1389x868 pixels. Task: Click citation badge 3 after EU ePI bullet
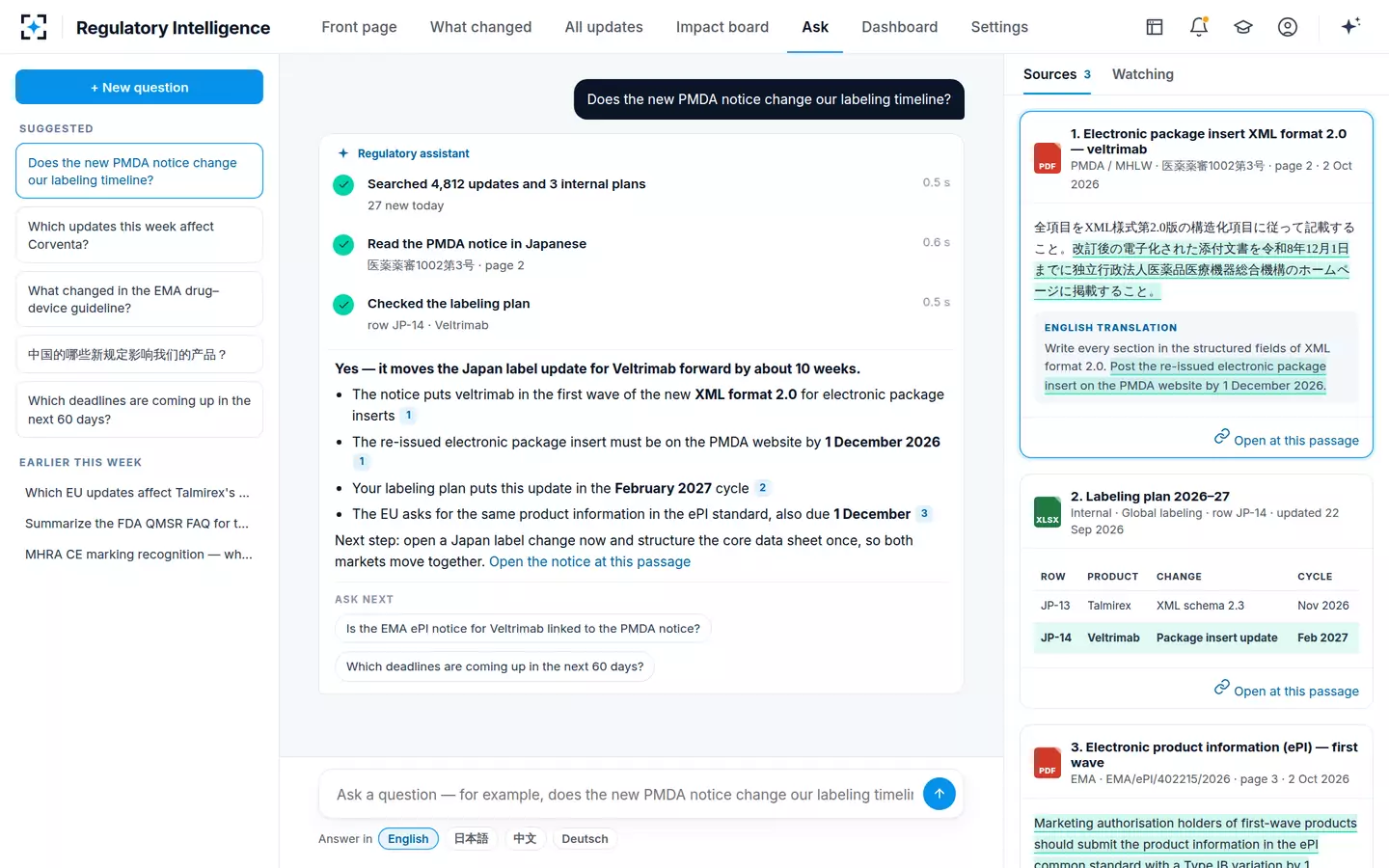(924, 514)
